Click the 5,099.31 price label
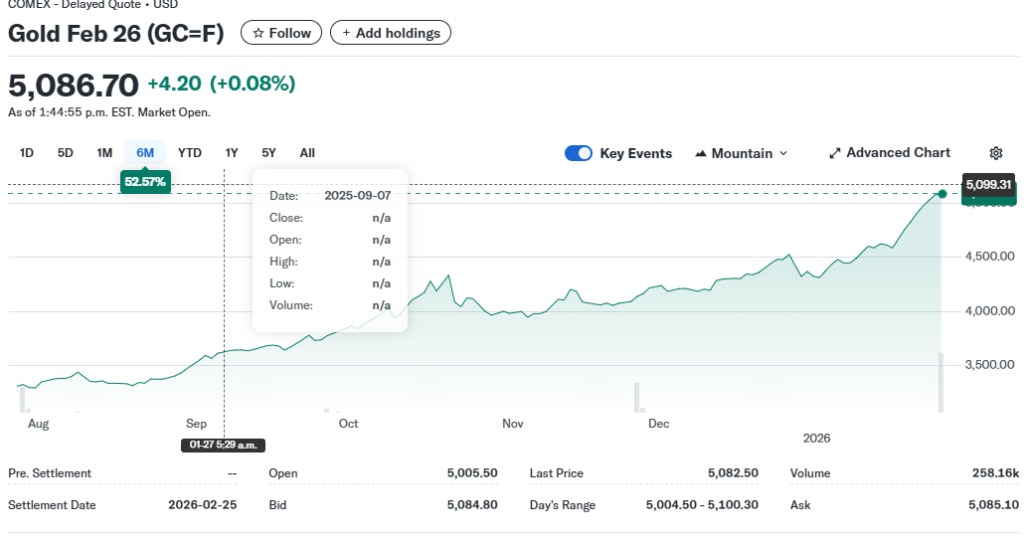This screenshot has height=543, width=1024. (x=988, y=184)
